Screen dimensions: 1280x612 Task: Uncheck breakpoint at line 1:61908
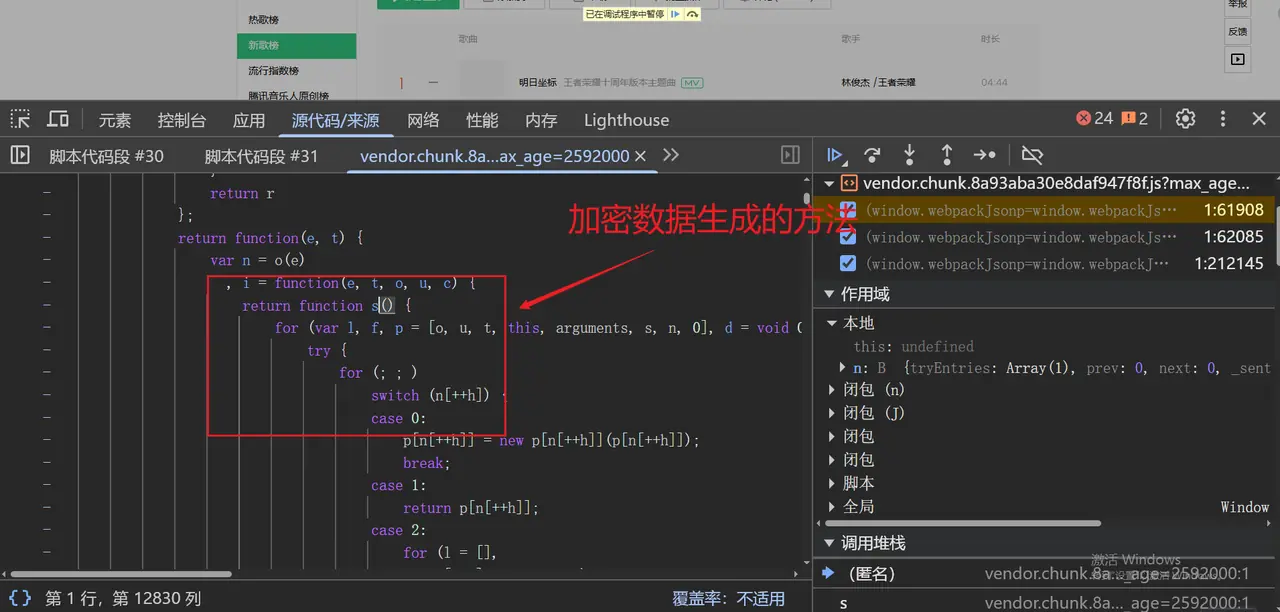click(x=848, y=210)
